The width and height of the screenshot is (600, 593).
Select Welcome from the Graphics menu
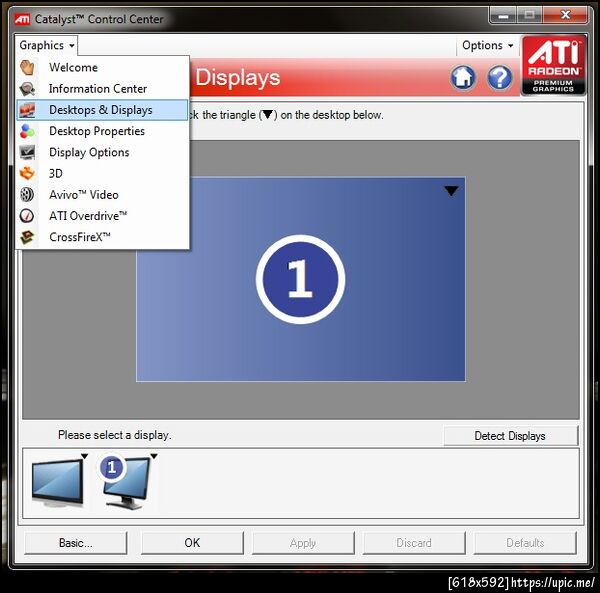(103, 68)
